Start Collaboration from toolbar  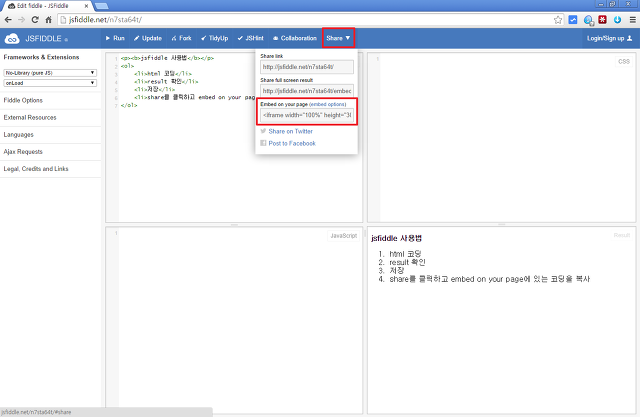295,38
